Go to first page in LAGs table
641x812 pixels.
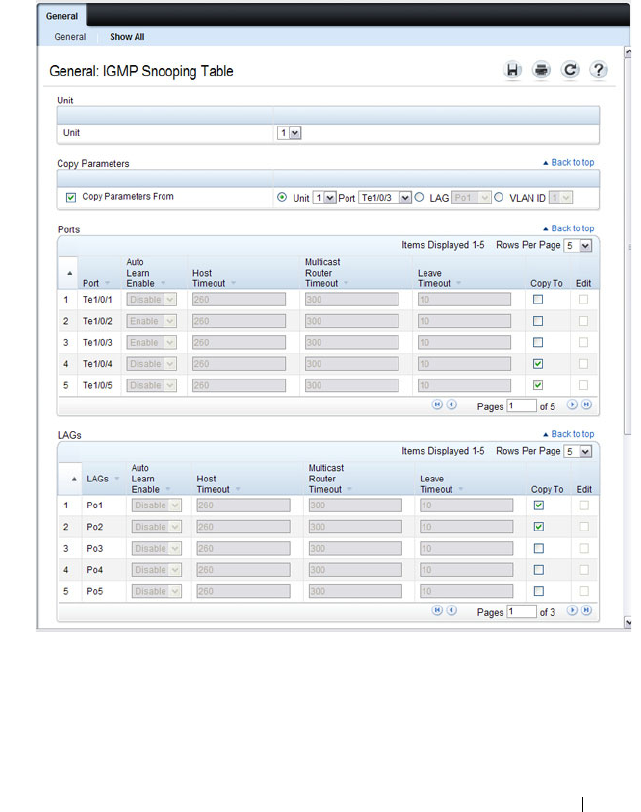438,611
